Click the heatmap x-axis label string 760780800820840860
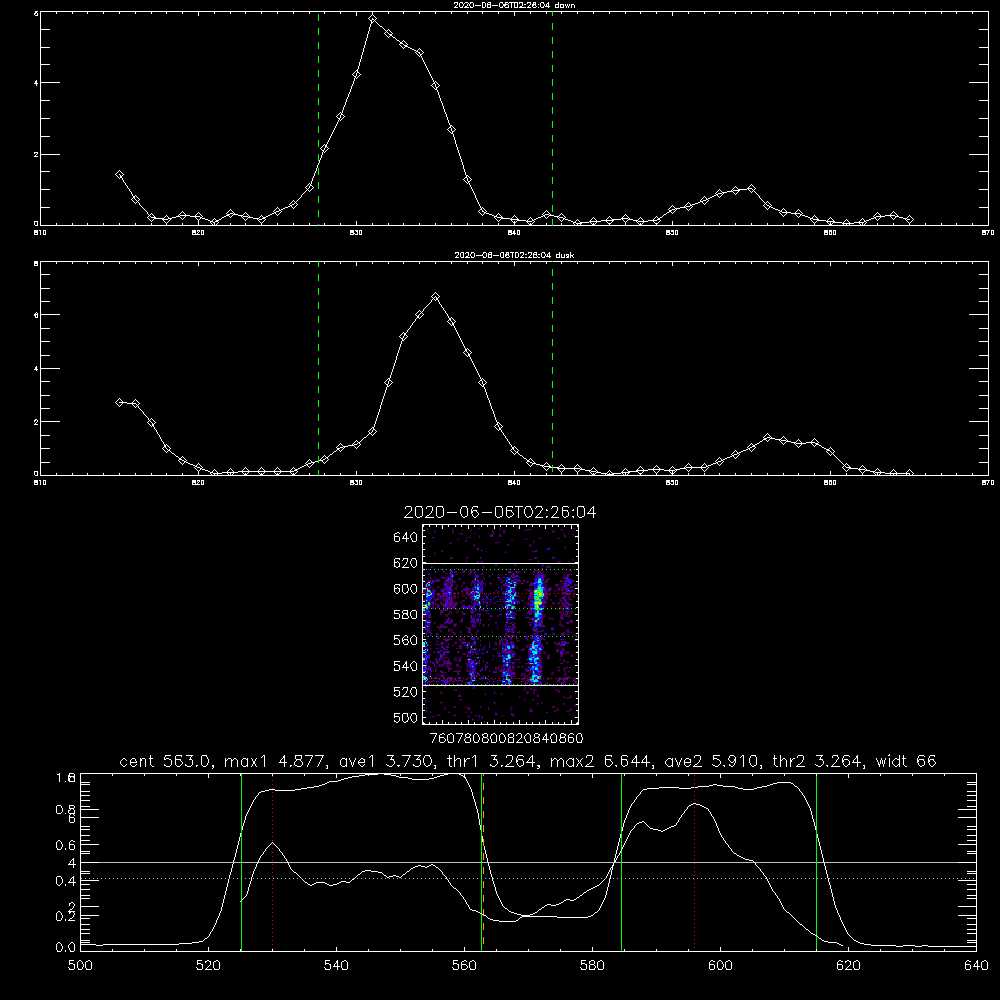This screenshot has height=1000, width=1000. point(507,738)
